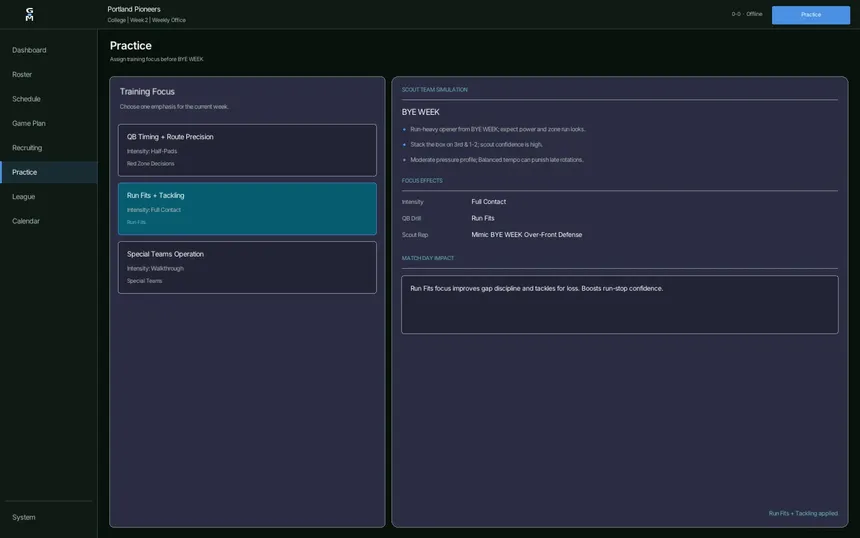Click the 0-0 Offline status
This screenshot has height=538, width=860.
click(746, 14)
